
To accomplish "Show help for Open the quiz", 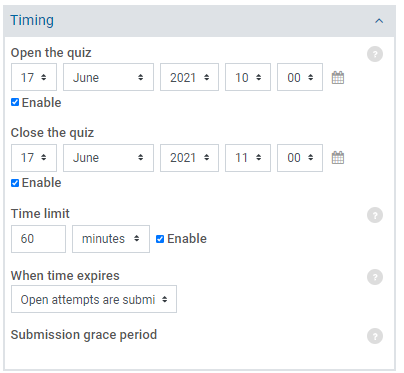I will pyautogui.click(x=375, y=54).
